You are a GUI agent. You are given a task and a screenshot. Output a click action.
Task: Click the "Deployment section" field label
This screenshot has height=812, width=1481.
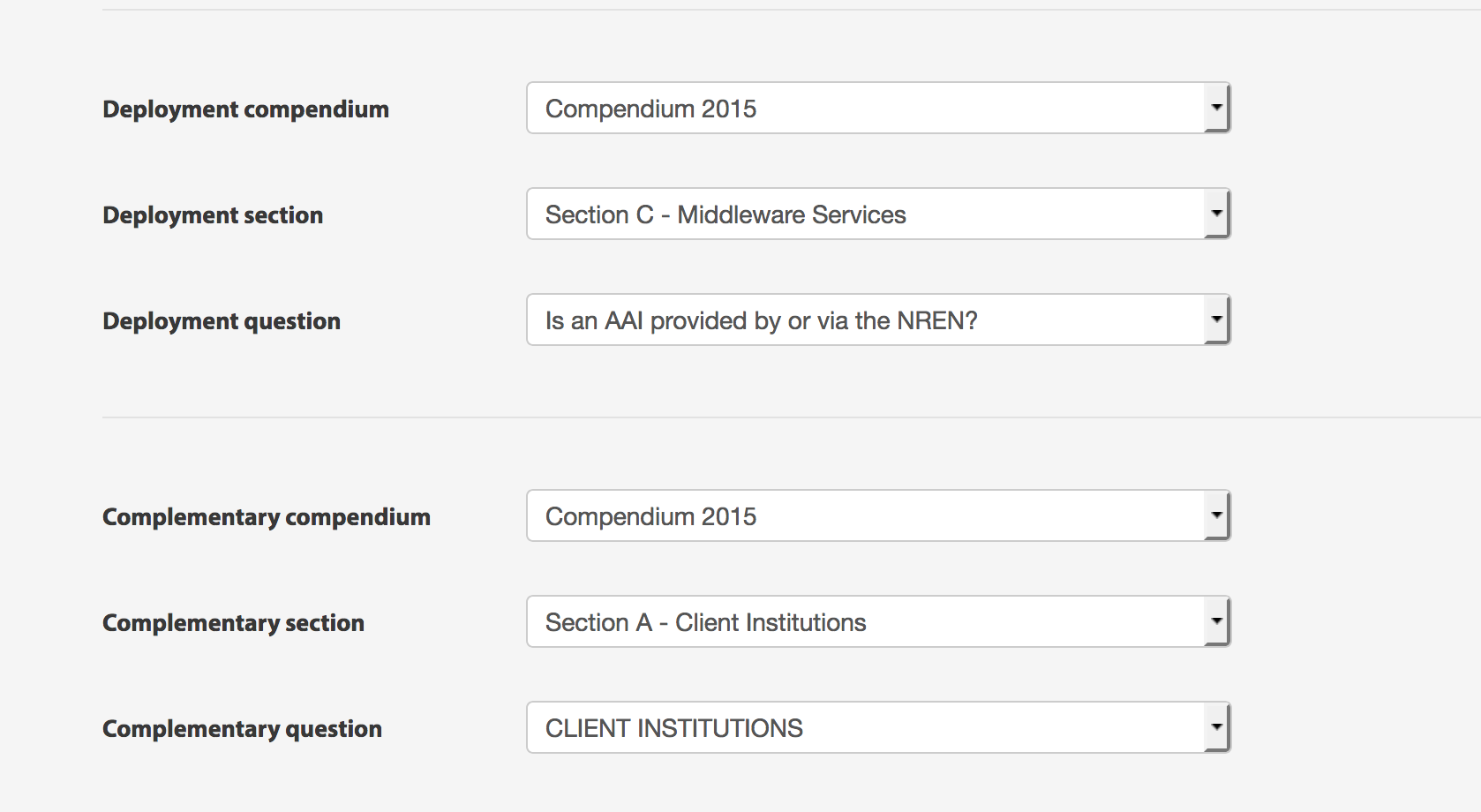[x=213, y=215]
